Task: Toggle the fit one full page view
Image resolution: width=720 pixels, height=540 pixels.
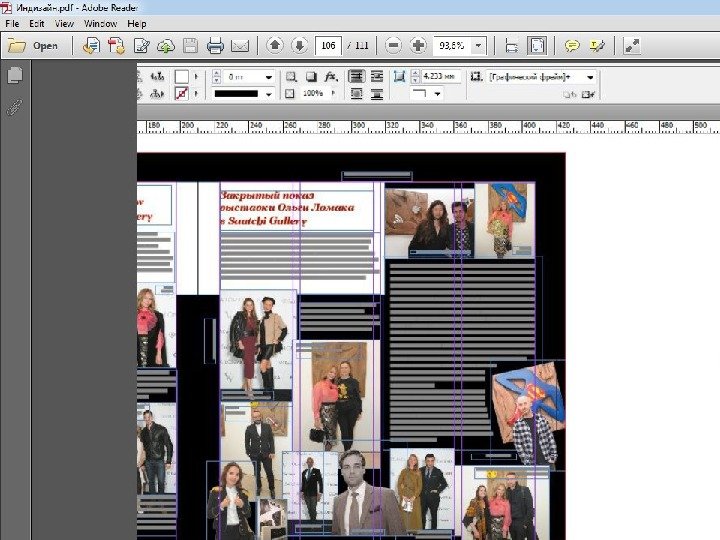Action: pos(537,45)
